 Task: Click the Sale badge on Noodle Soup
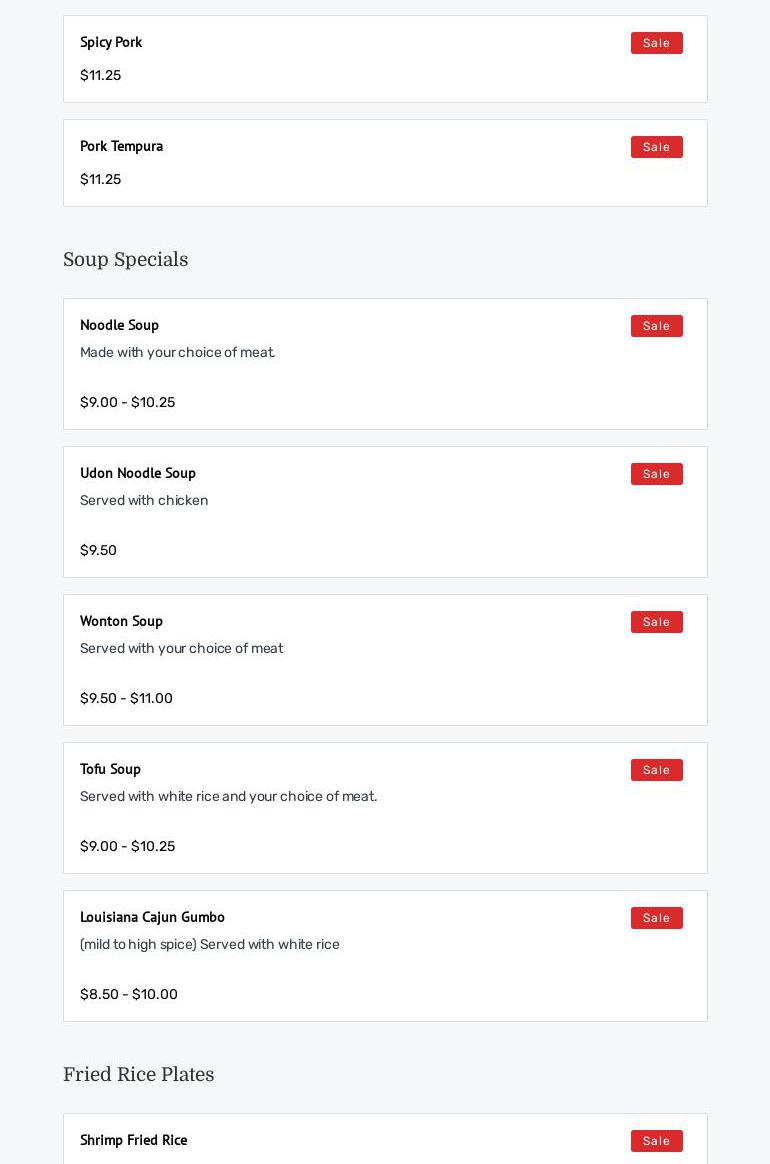click(656, 326)
